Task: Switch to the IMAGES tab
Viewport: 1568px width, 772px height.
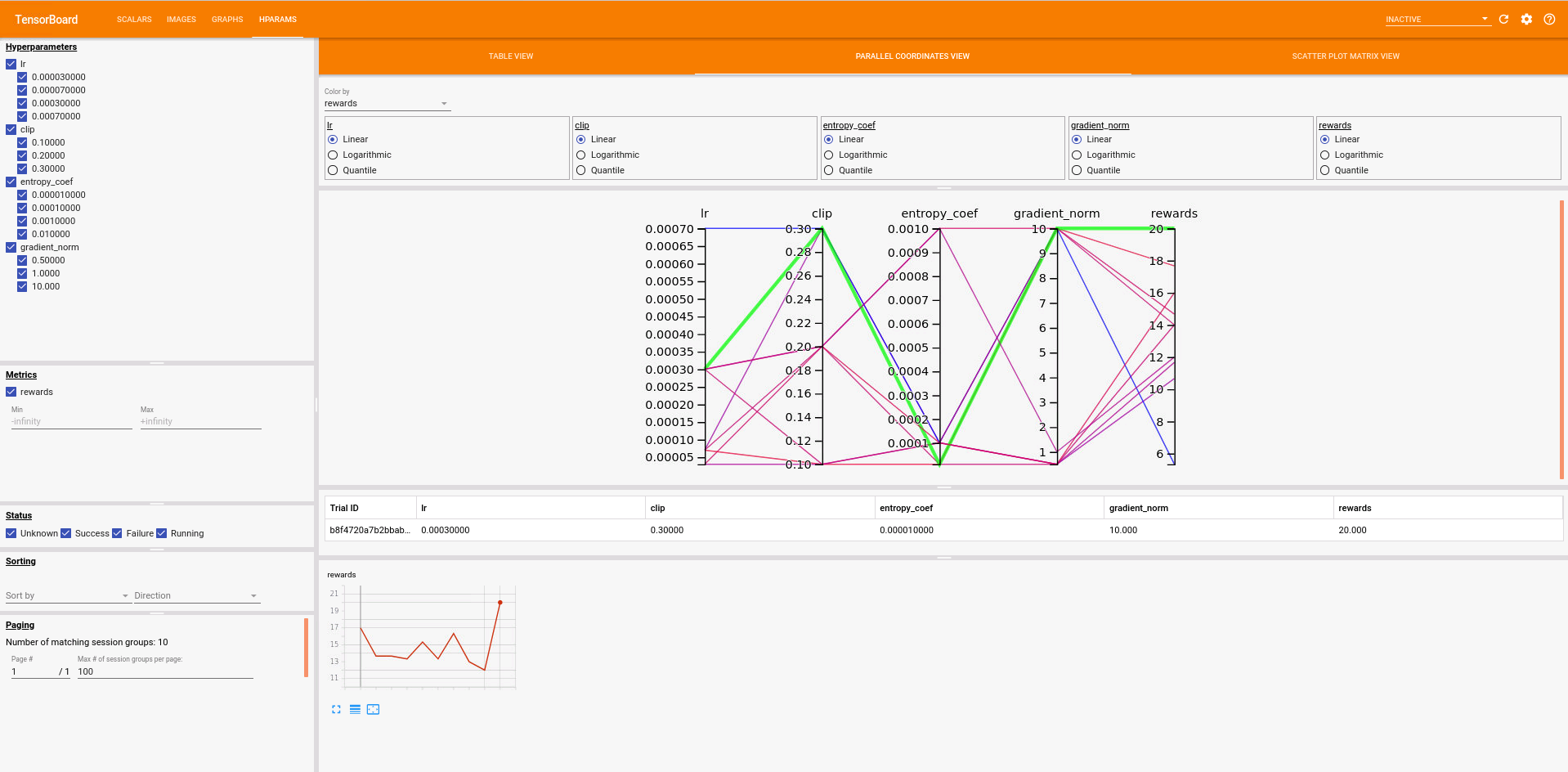Action: [x=181, y=19]
